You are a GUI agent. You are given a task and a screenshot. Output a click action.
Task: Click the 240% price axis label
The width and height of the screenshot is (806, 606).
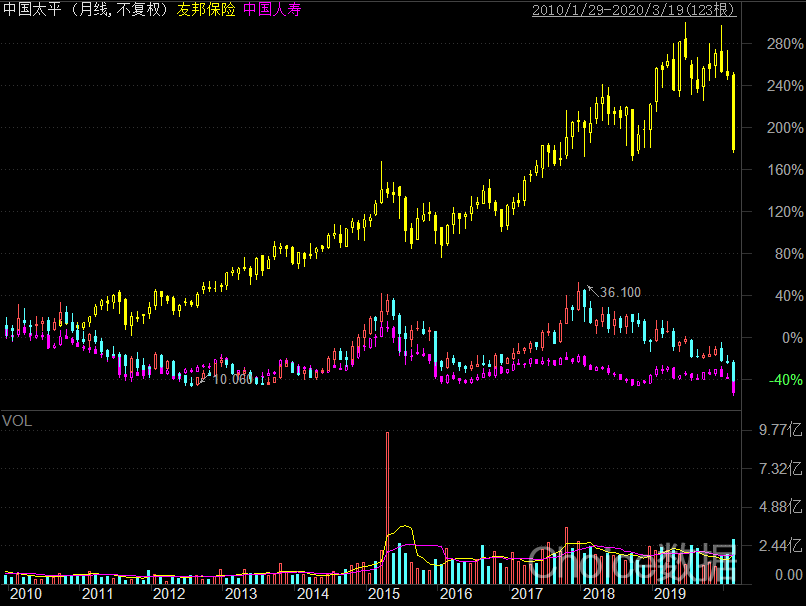(784, 86)
